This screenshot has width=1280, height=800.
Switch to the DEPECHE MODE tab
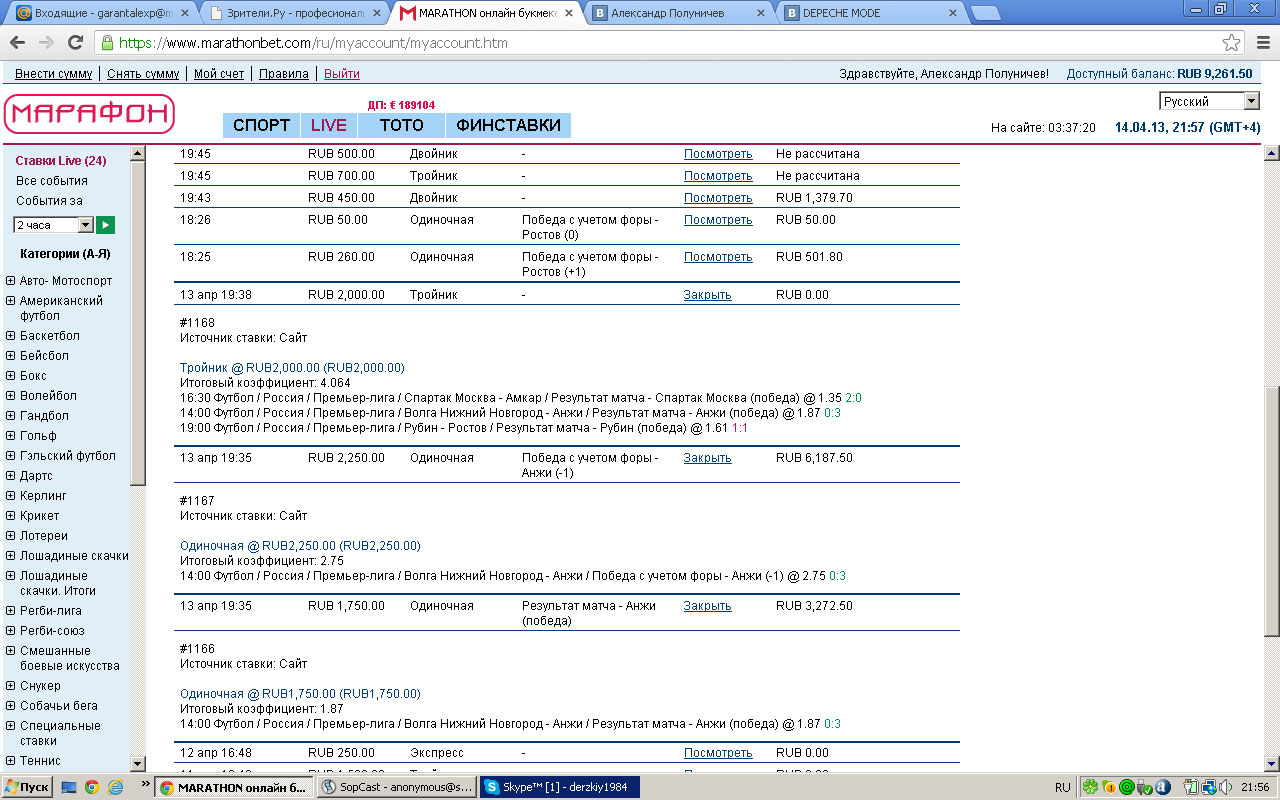click(870, 13)
